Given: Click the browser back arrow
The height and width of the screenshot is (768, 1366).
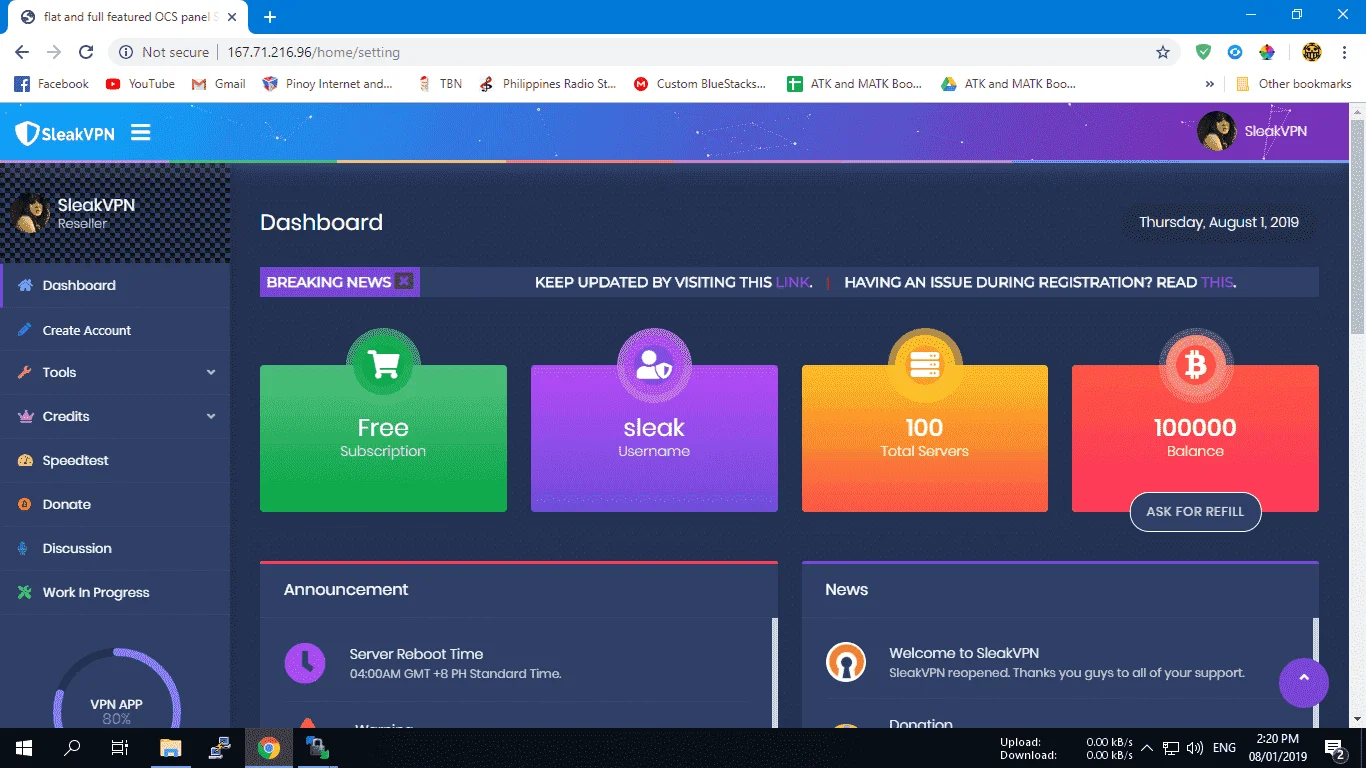Looking at the screenshot, I should click(22, 52).
